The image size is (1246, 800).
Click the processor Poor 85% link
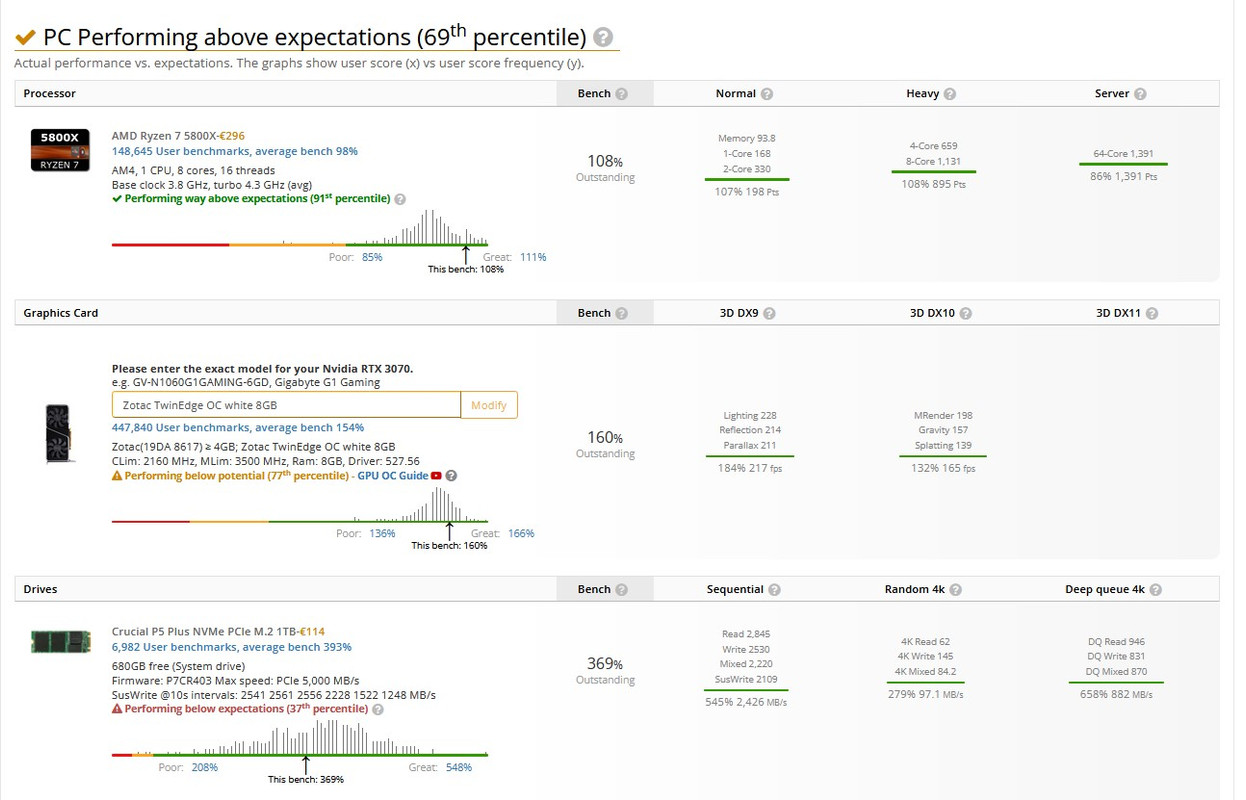(x=372, y=258)
